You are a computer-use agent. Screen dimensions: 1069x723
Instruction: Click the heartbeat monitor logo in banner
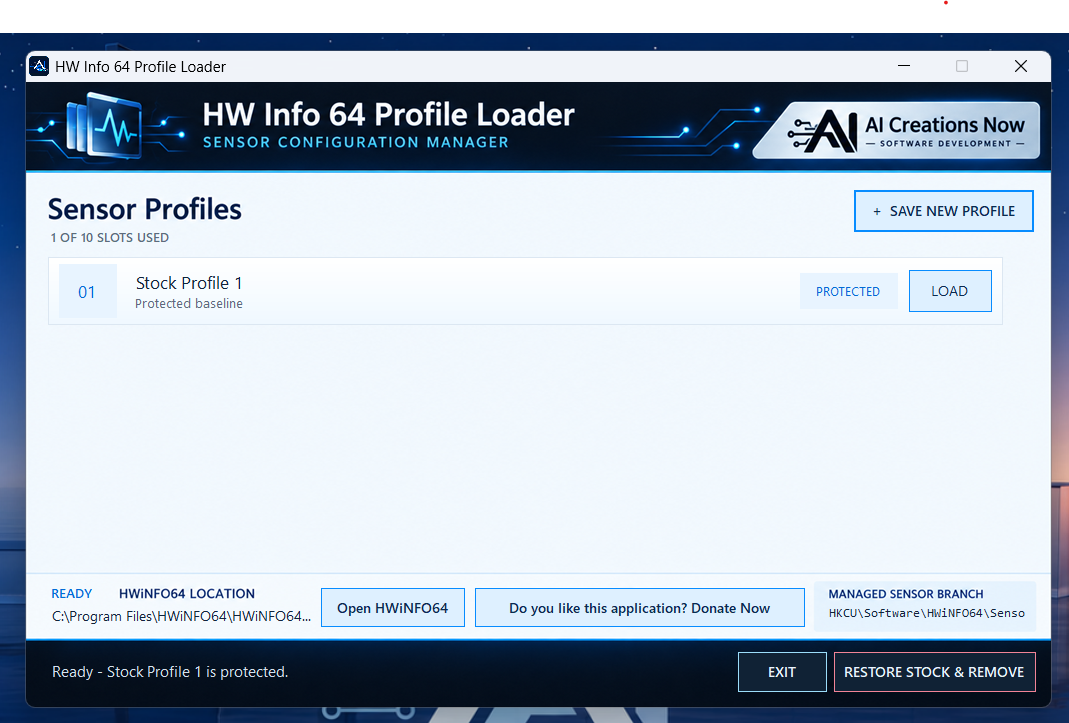click(105, 126)
